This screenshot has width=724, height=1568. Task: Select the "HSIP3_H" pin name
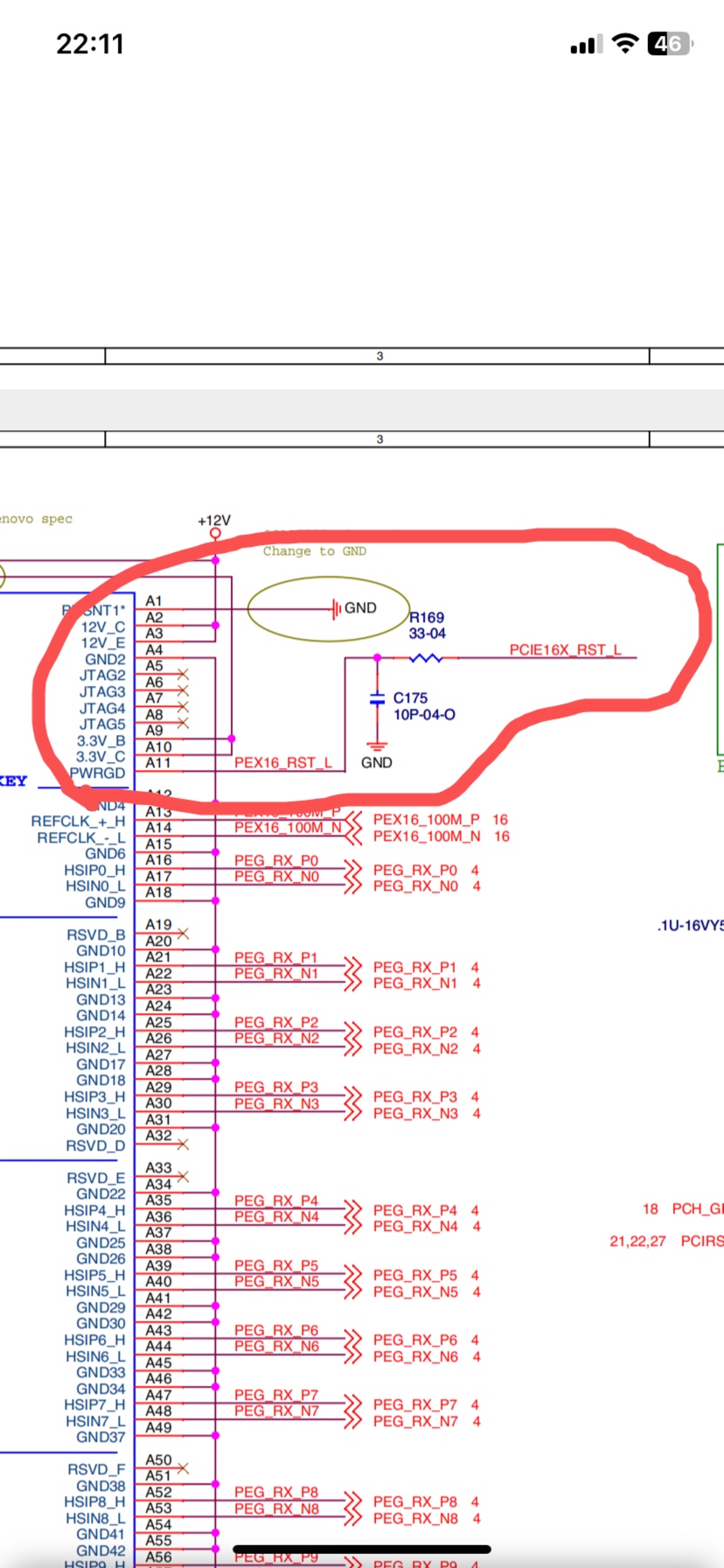click(x=94, y=1097)
